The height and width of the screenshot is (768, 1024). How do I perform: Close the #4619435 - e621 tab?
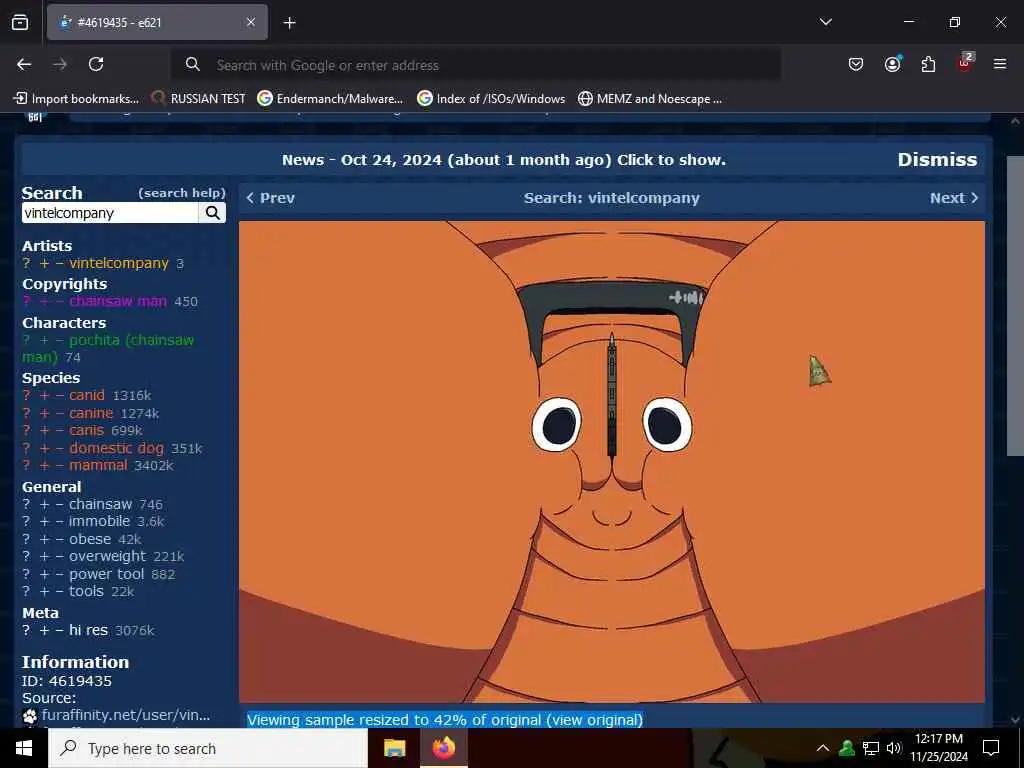point(251,22)
